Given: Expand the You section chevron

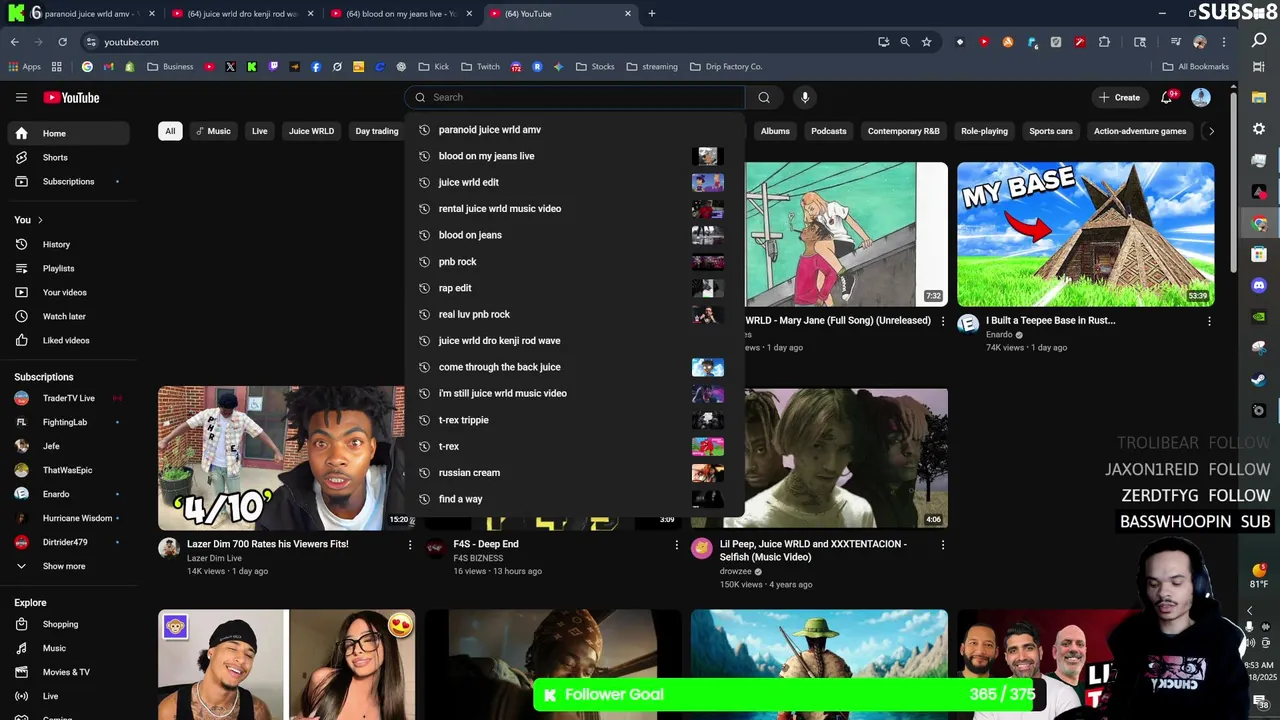Looking at the screenshot, I should click(x=40, y=220).
